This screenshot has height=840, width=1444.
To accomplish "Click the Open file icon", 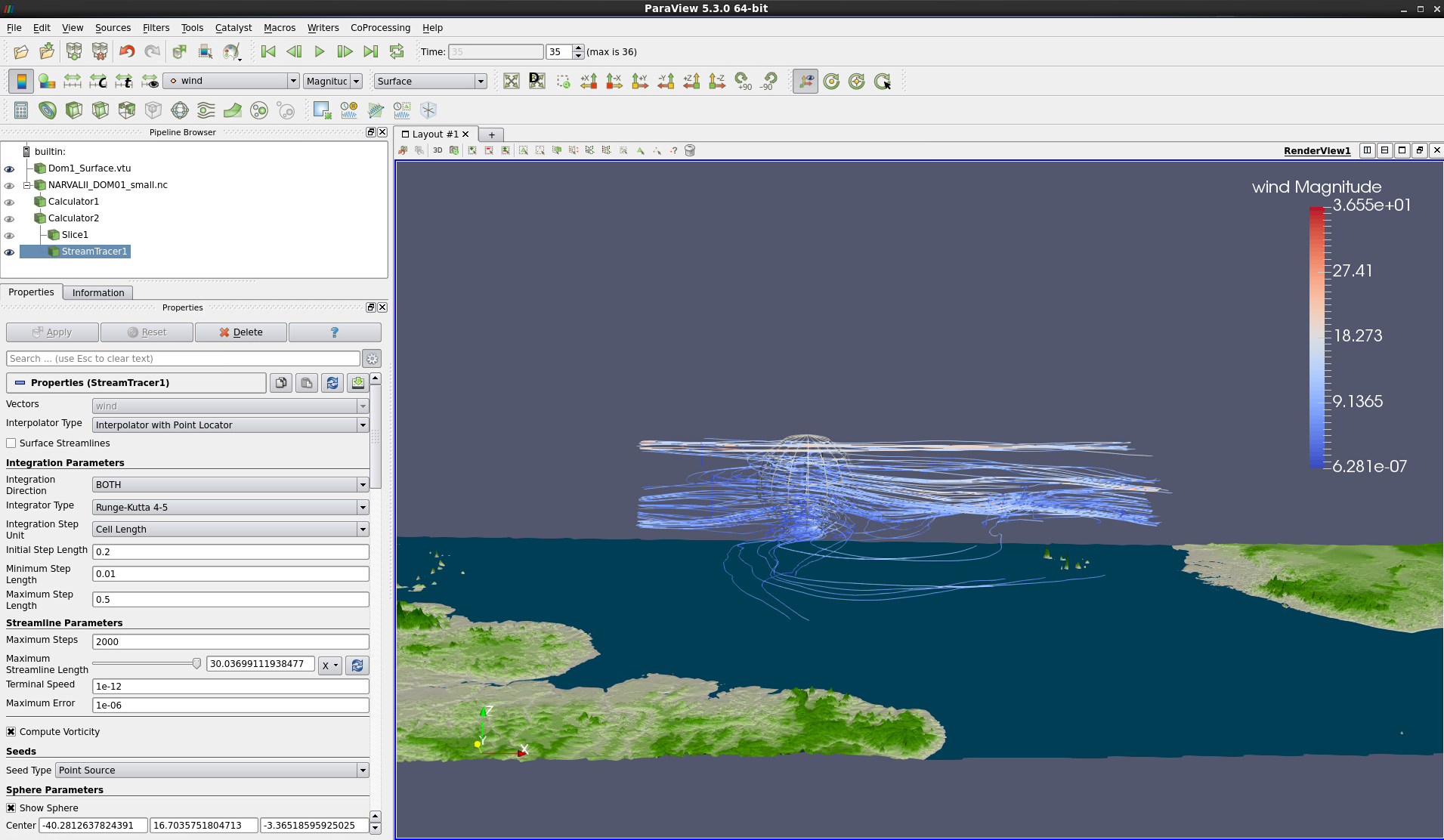I will 21,52.
